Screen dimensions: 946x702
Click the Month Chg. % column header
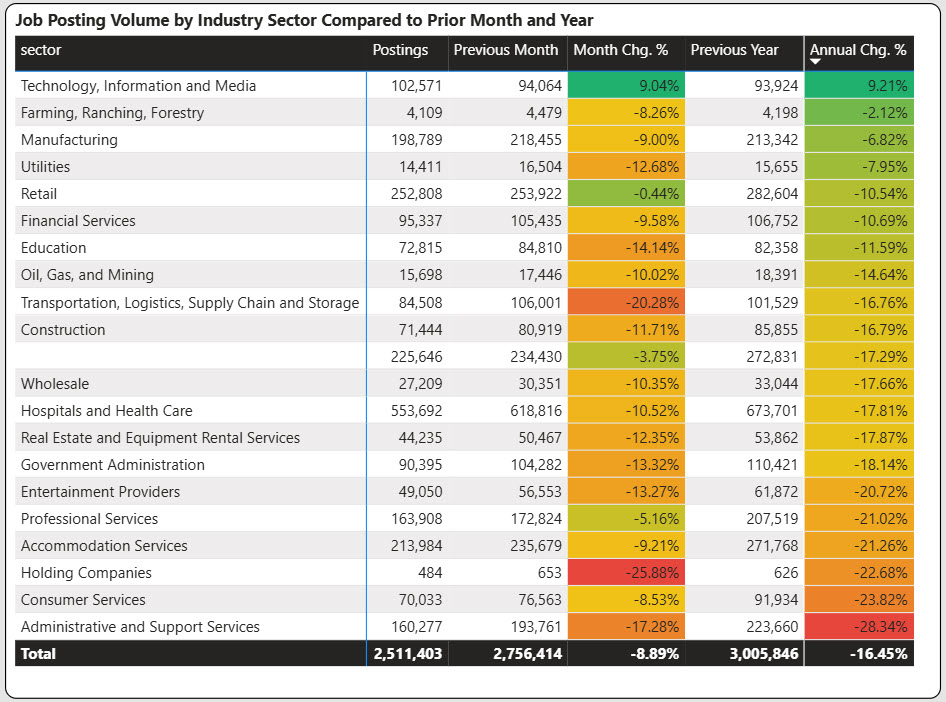(x=620, y=50)
